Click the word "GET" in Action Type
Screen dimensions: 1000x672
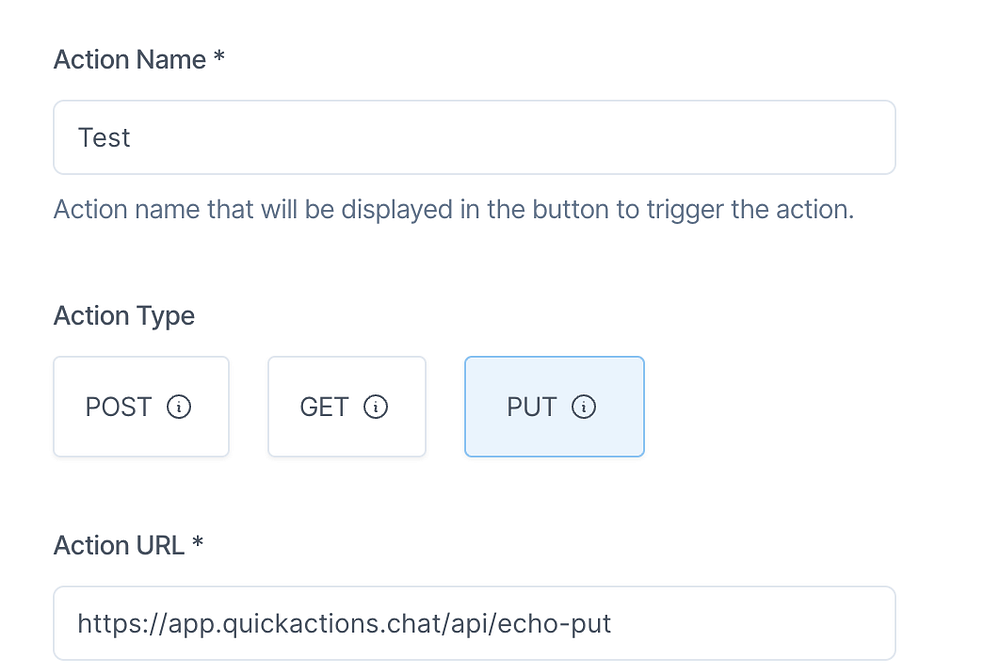(x=324, y=407)
